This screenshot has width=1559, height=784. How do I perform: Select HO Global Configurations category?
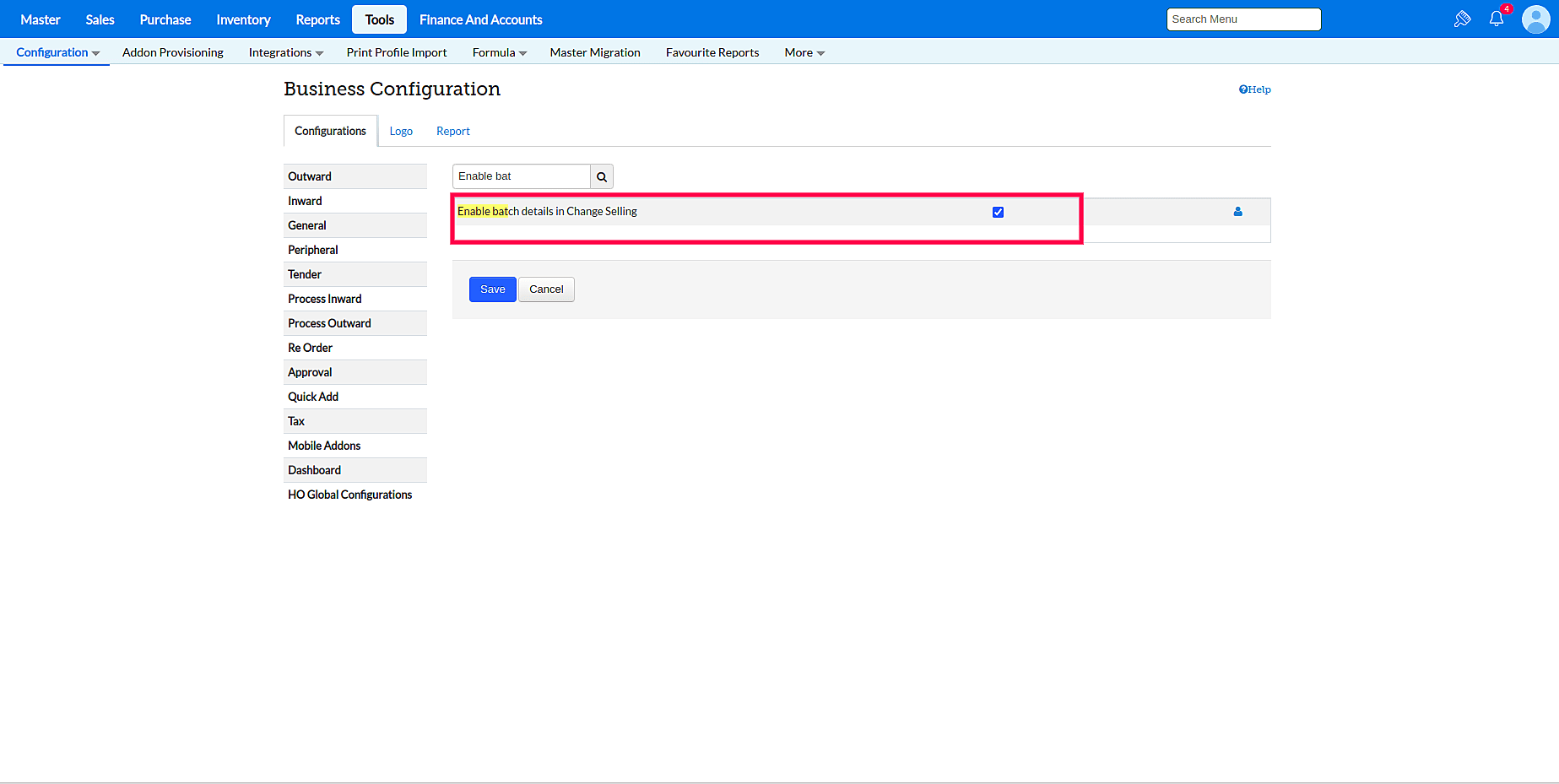point(355,495)
